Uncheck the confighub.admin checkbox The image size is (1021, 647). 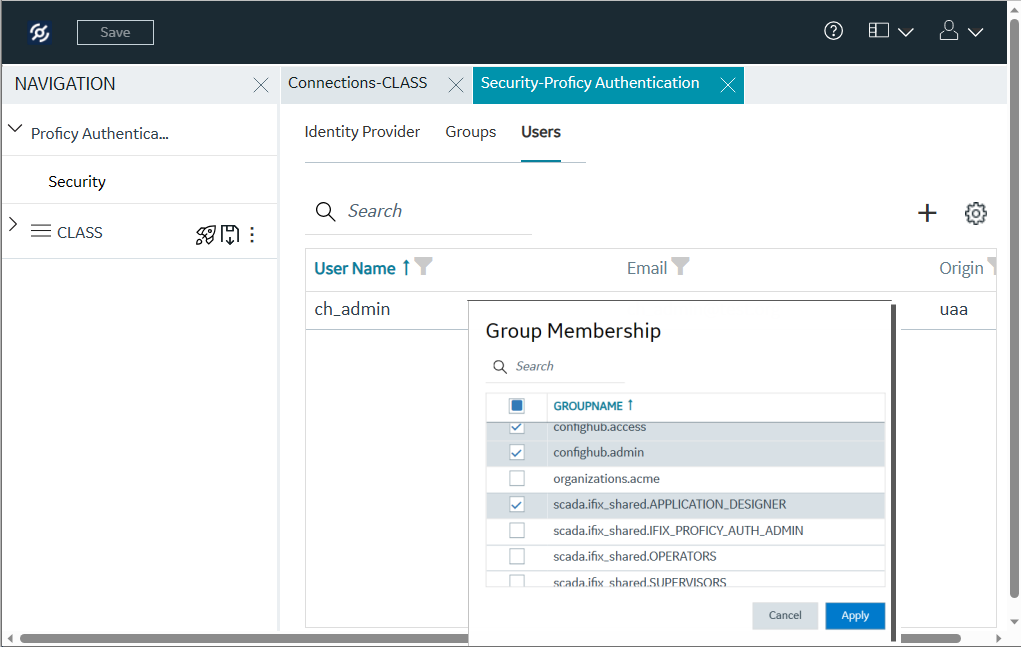516,452
